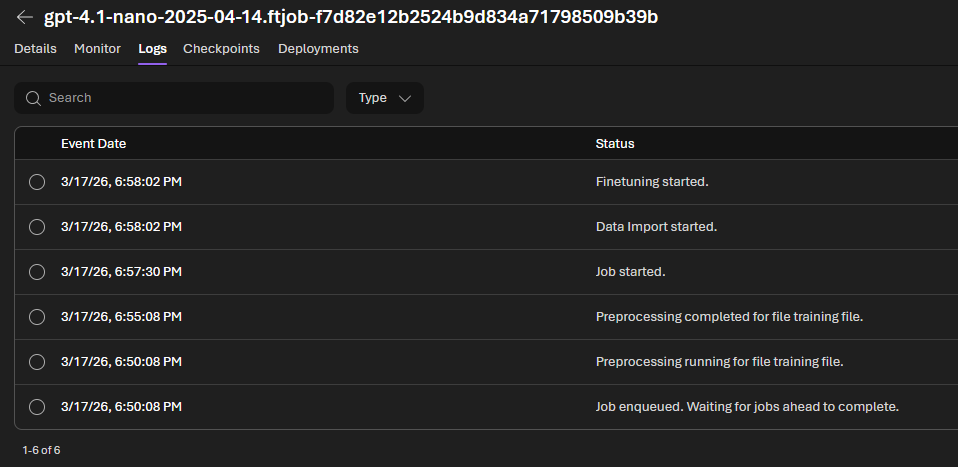
Task: Select the Data Import started row radio button
Action: [37, 227]
